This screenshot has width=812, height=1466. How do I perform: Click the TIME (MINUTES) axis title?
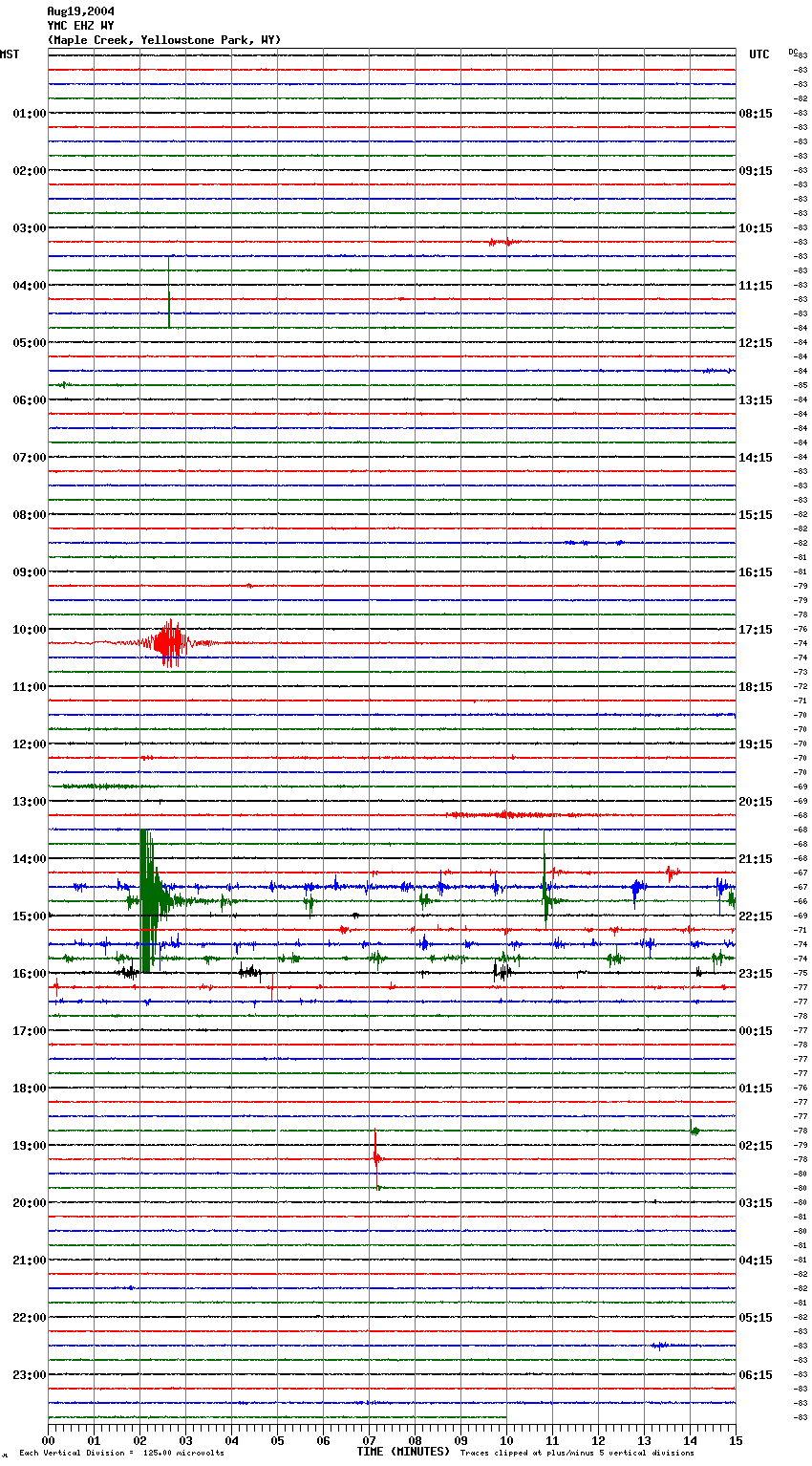click(x=403, y=1452)
